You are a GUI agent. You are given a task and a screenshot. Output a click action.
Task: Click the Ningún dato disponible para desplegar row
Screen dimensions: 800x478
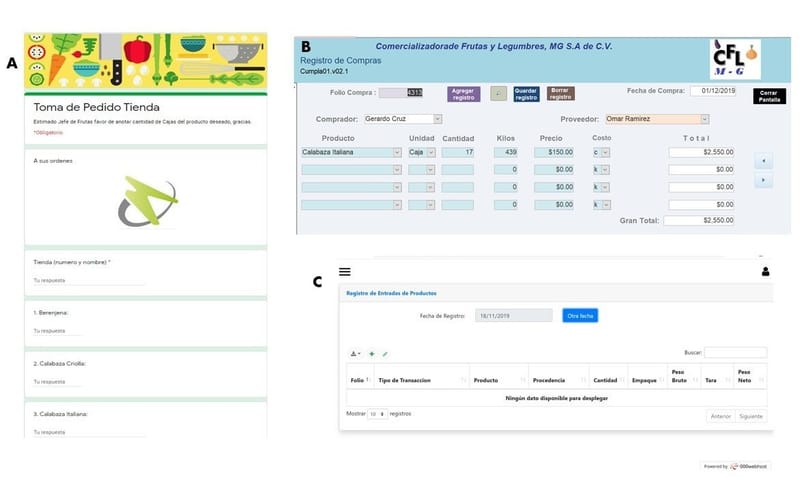[x=557, y=398]
